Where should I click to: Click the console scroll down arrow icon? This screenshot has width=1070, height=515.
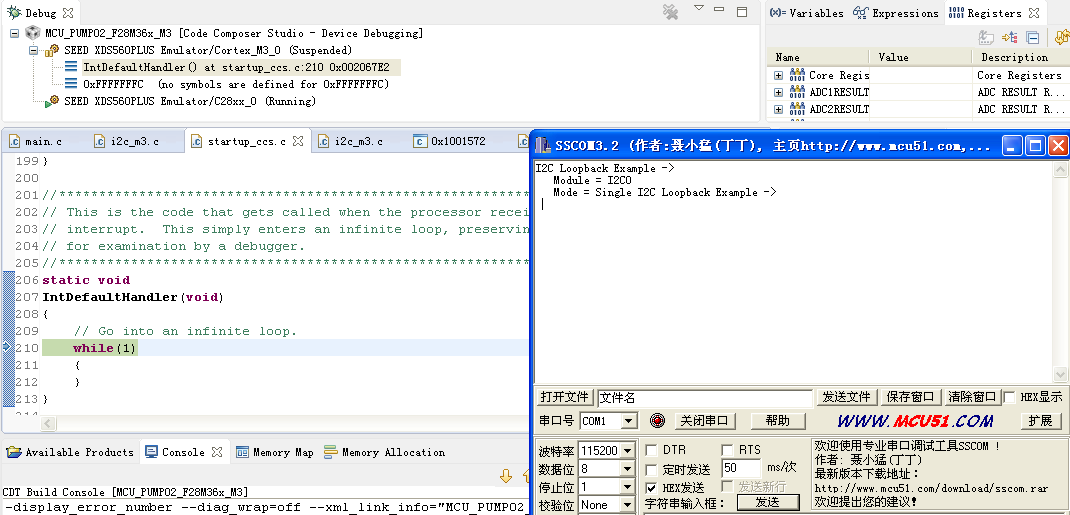(506, 475)
